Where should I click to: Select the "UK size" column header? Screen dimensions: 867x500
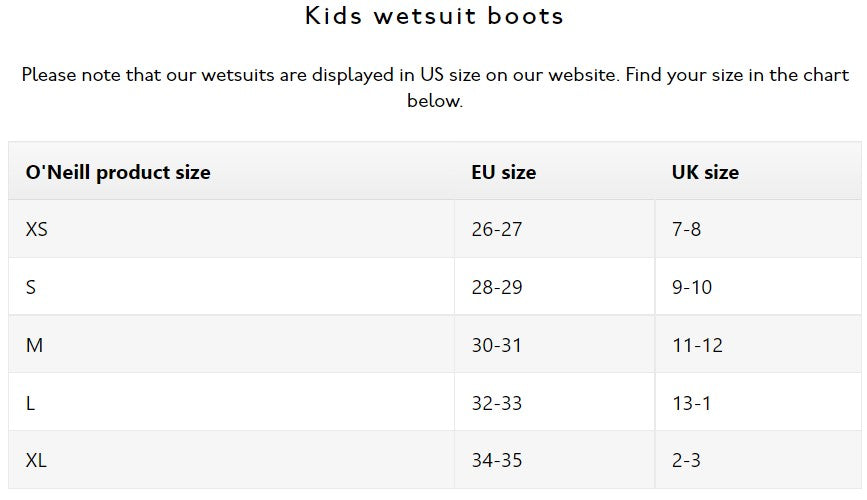[705, 172]
